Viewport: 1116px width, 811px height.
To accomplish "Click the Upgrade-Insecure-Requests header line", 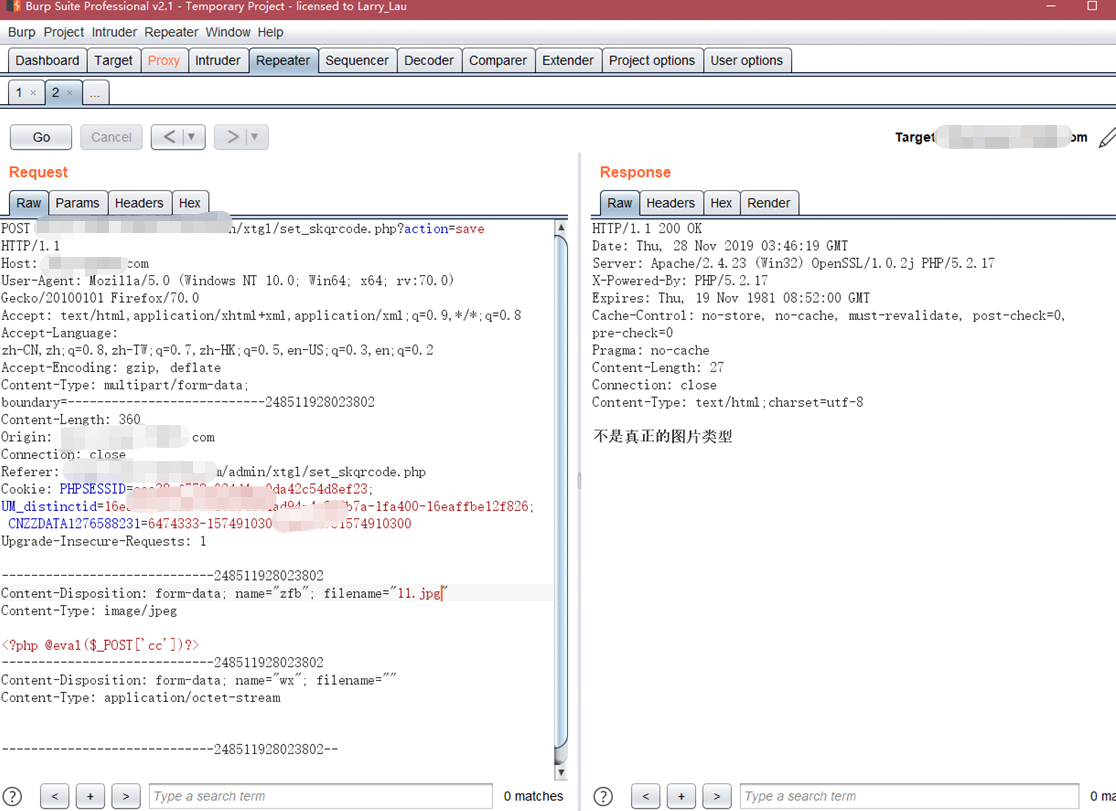I will pos(104,541).
